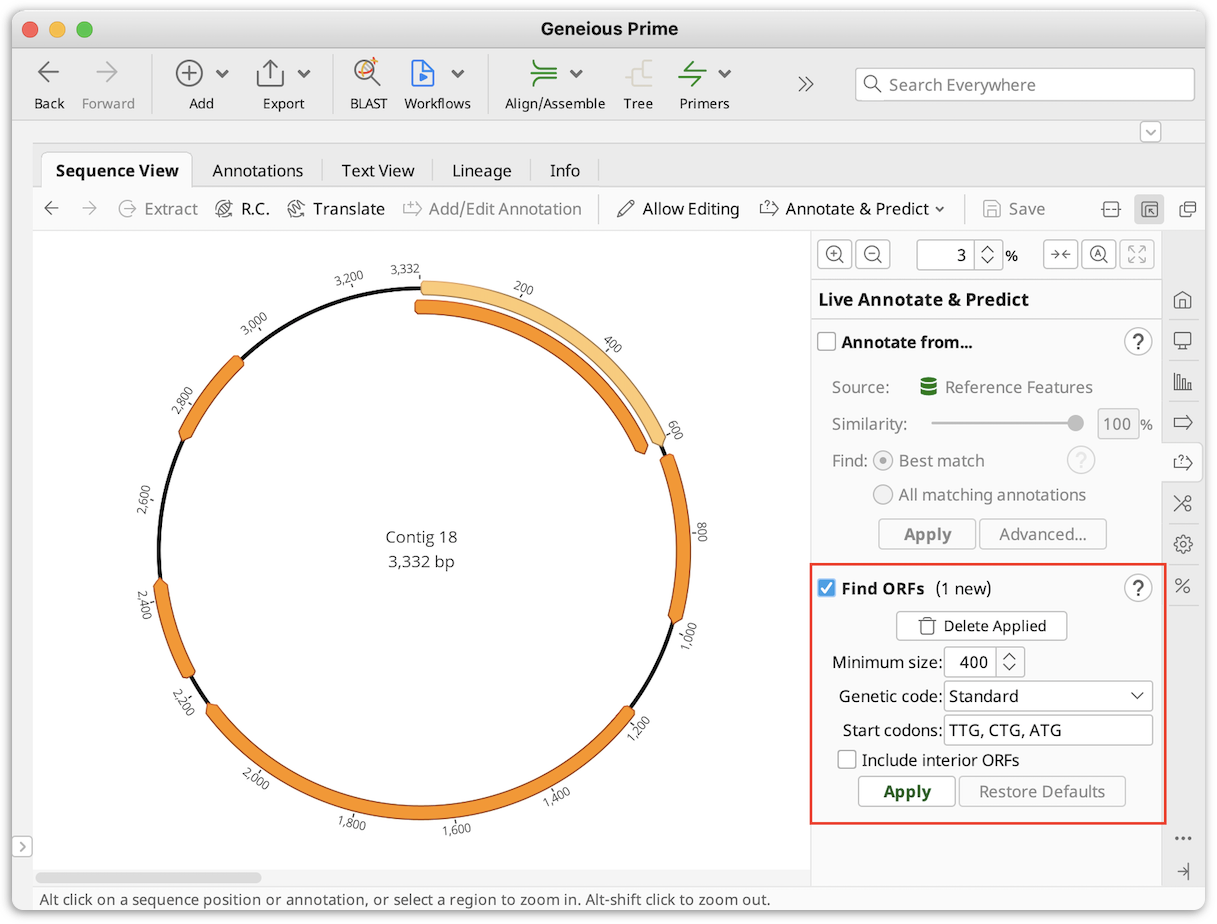This screenshot has width=1217, height=924.
Task: Collapse the side panel arrow icon
Action: point(1184,871)
